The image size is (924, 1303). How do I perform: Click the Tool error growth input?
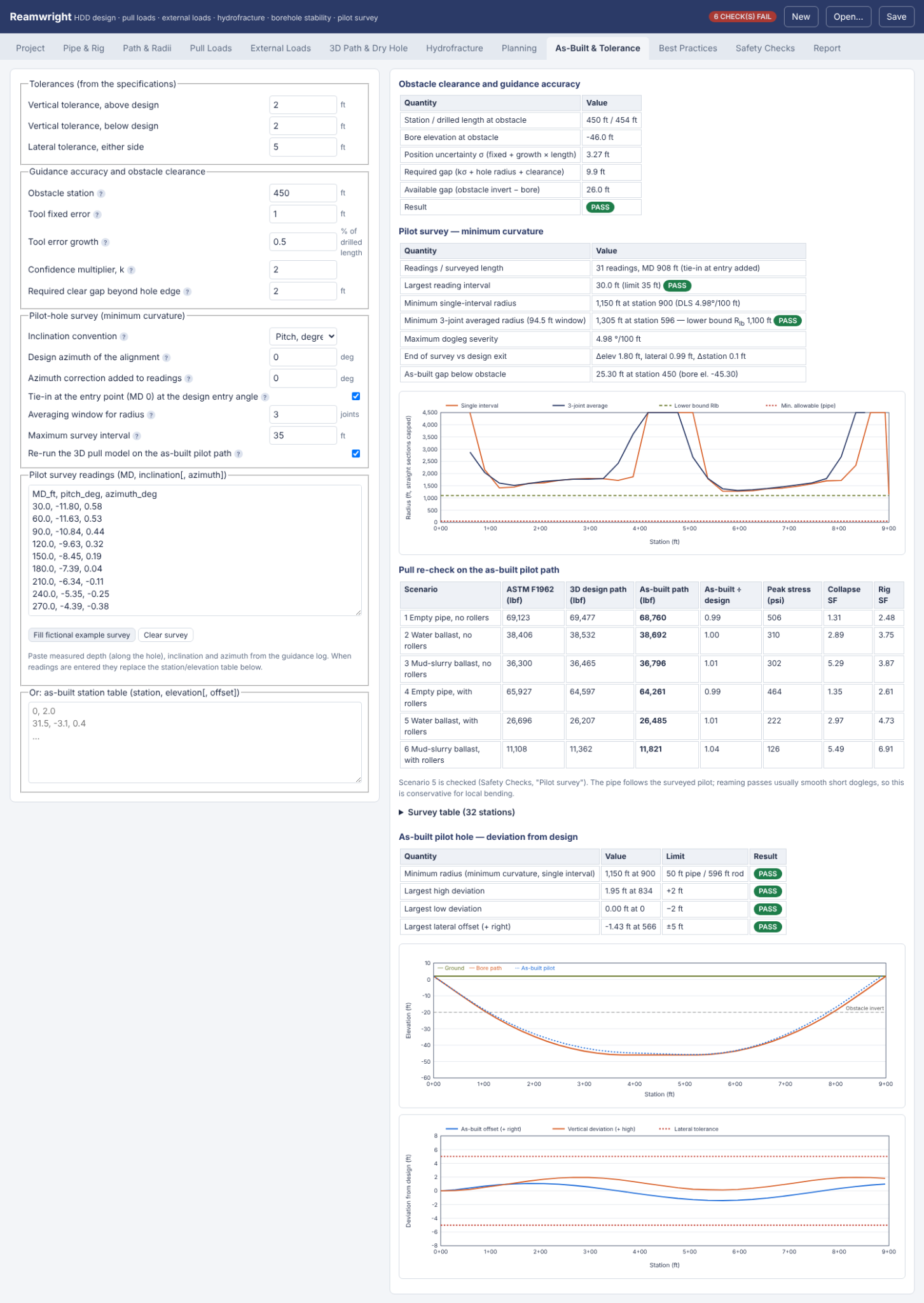coord(303,242)
